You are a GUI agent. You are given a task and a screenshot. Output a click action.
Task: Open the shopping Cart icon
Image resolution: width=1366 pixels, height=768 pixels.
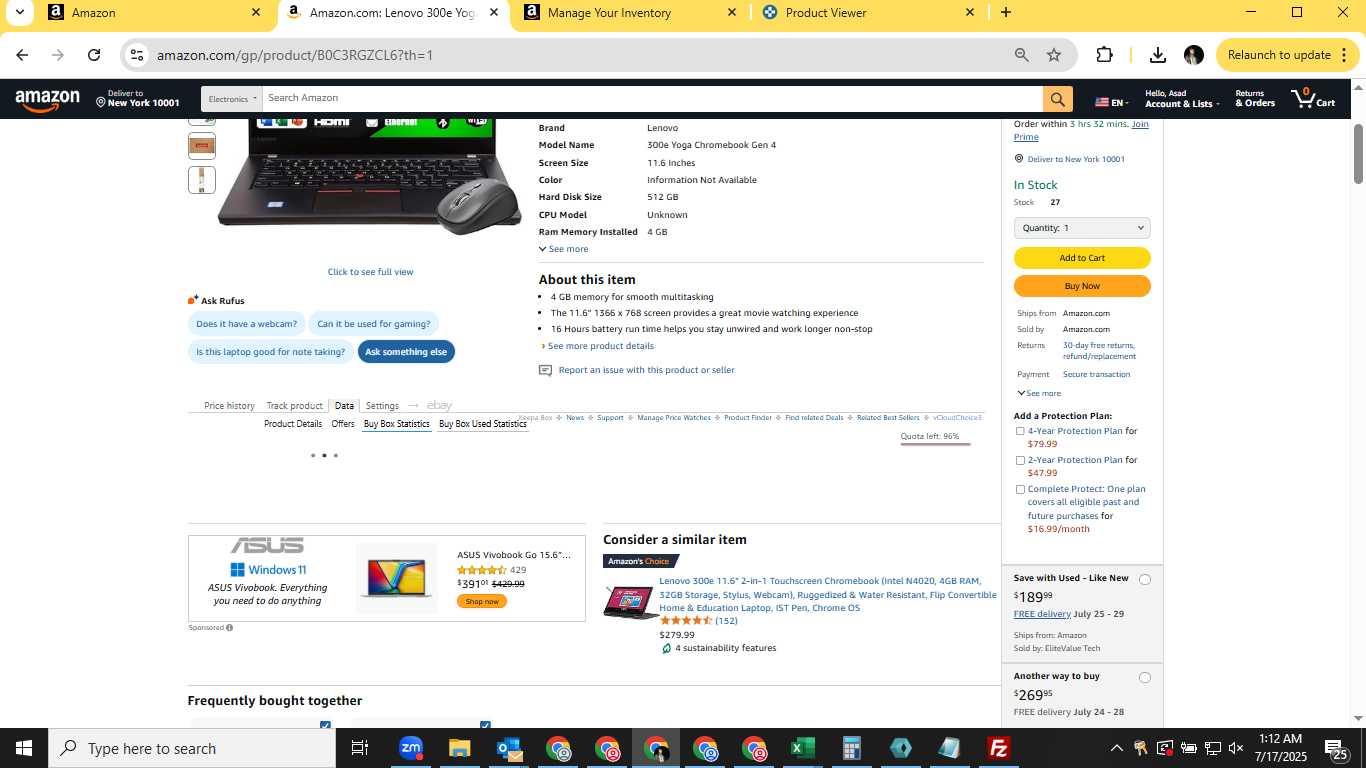1313,98
